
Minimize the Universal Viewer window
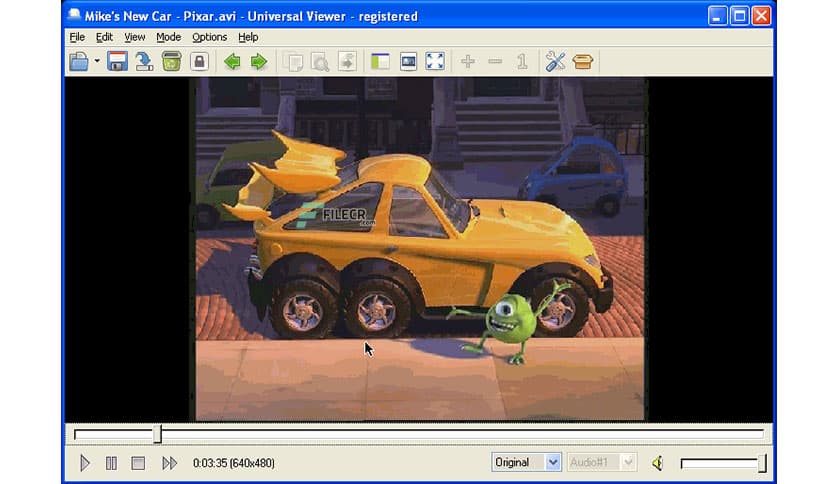click(x=718, y=16)
